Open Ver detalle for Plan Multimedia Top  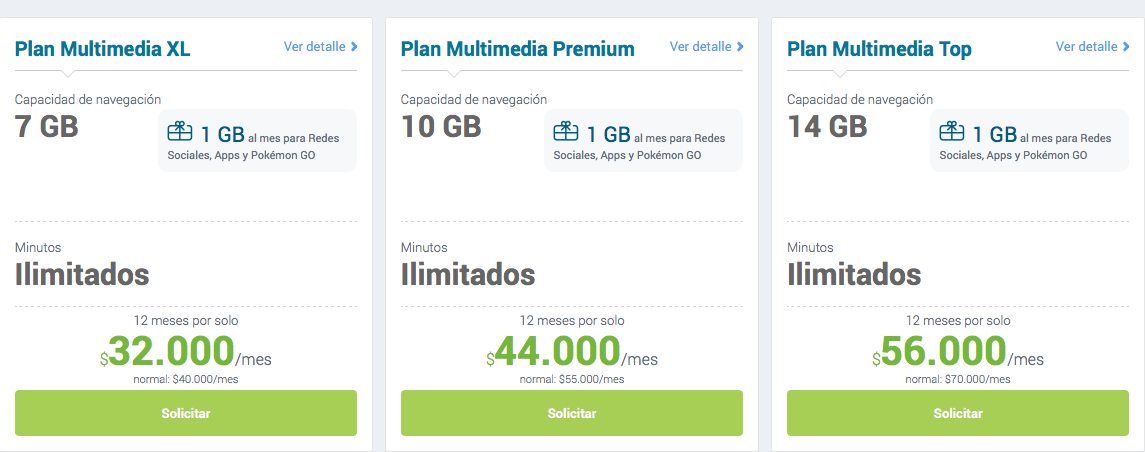click(1086, 47)
